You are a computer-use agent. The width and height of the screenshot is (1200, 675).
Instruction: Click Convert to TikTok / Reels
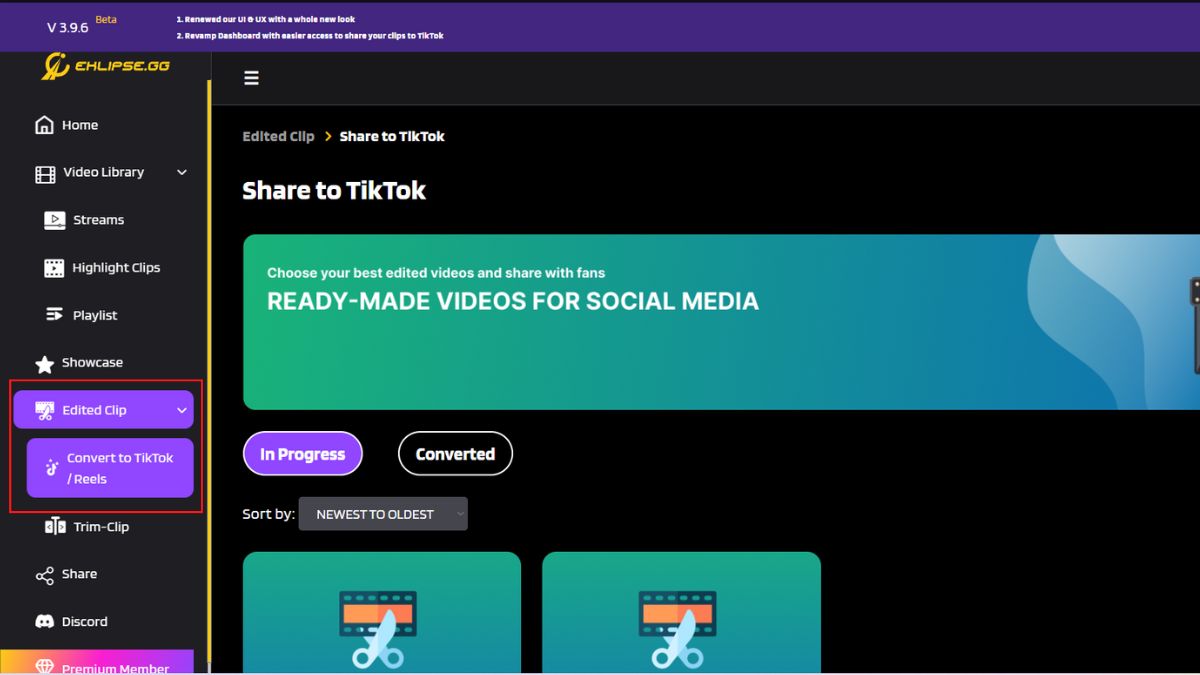[x=108, y=467]
